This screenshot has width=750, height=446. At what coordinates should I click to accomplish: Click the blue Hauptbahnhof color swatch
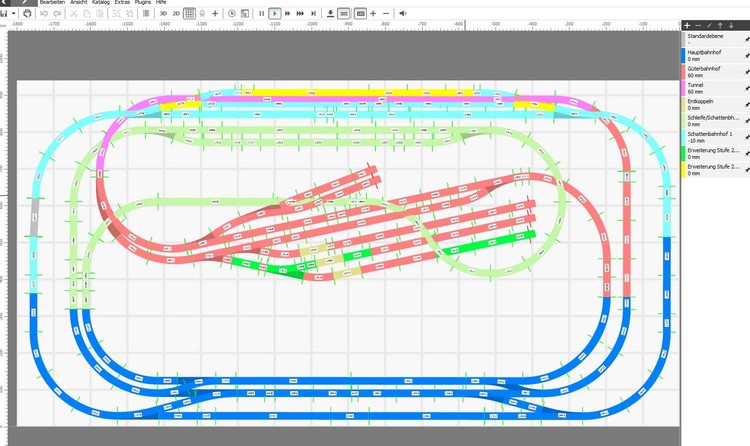(x=684, y=56)
